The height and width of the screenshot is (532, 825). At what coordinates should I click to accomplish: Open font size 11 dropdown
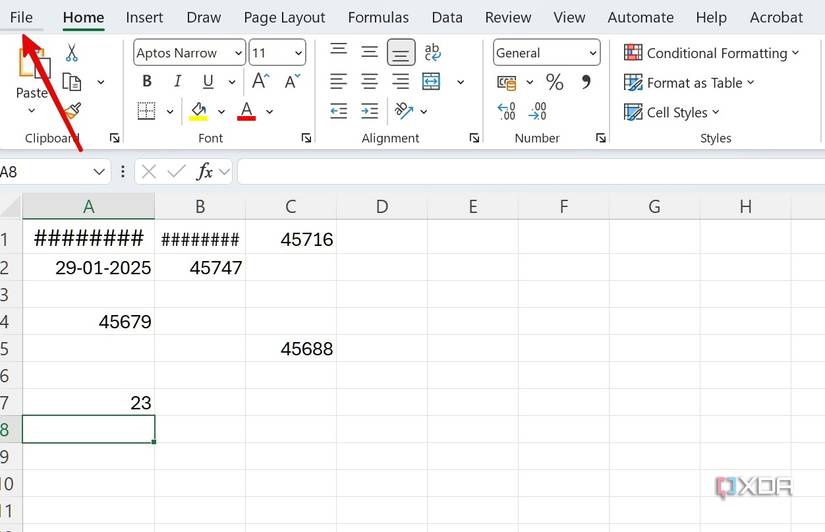point(298,53)
